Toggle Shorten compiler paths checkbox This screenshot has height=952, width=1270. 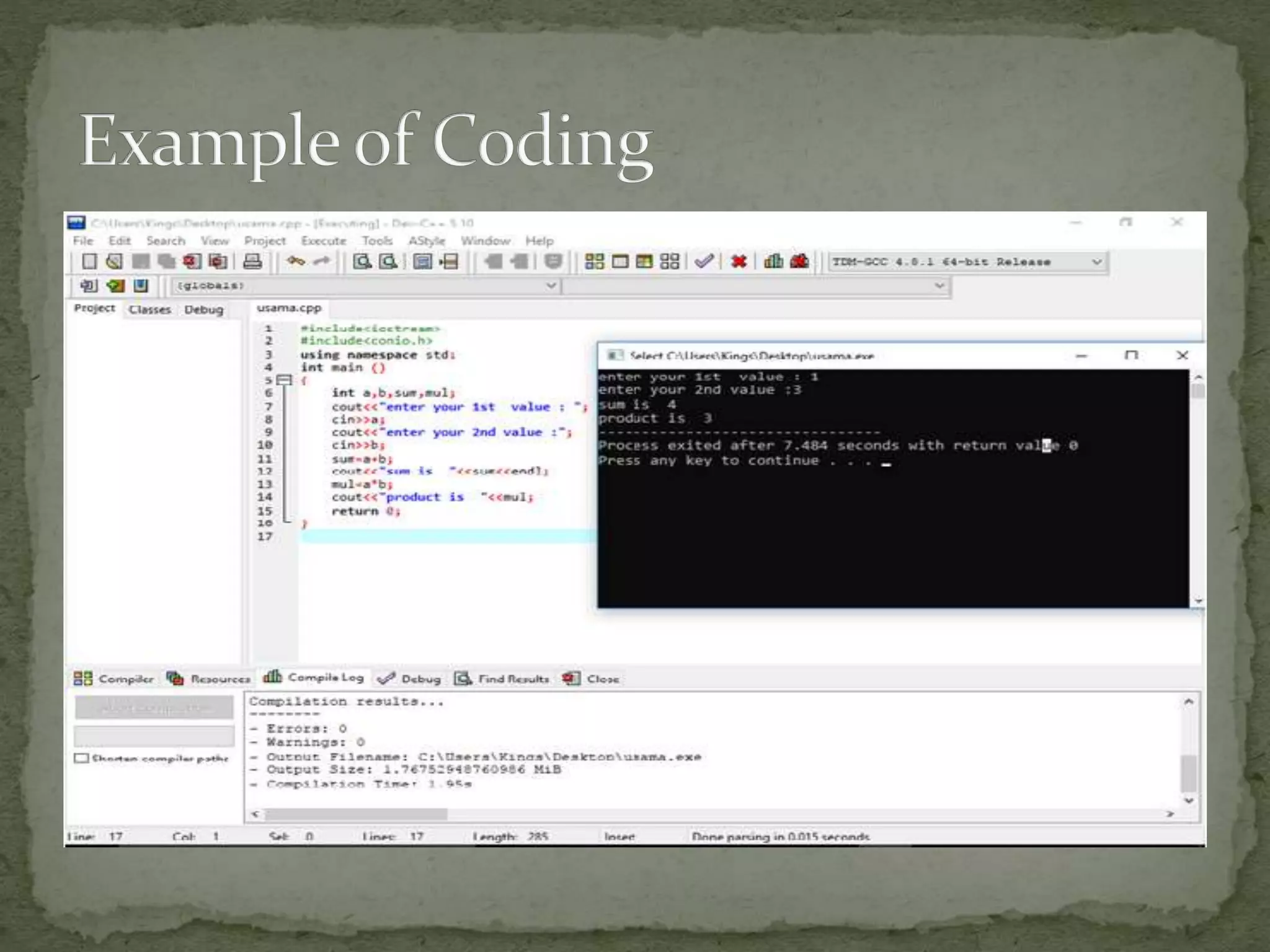(x=81, y=758)
